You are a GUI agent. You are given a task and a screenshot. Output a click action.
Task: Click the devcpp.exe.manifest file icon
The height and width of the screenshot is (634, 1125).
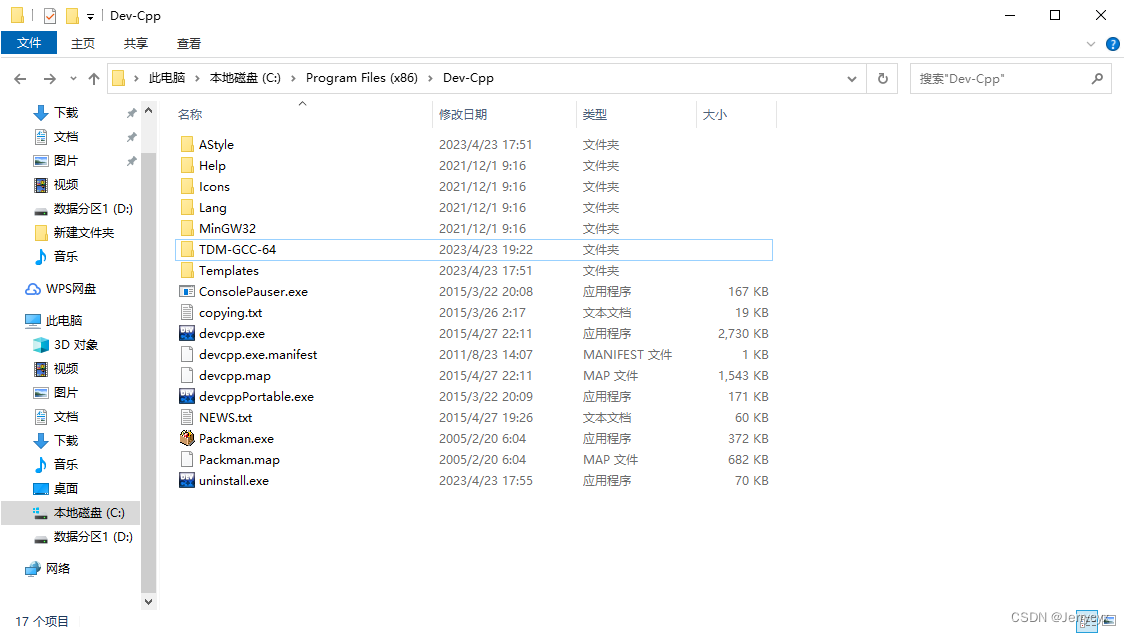pyautogui.click(x=187, y=355)
